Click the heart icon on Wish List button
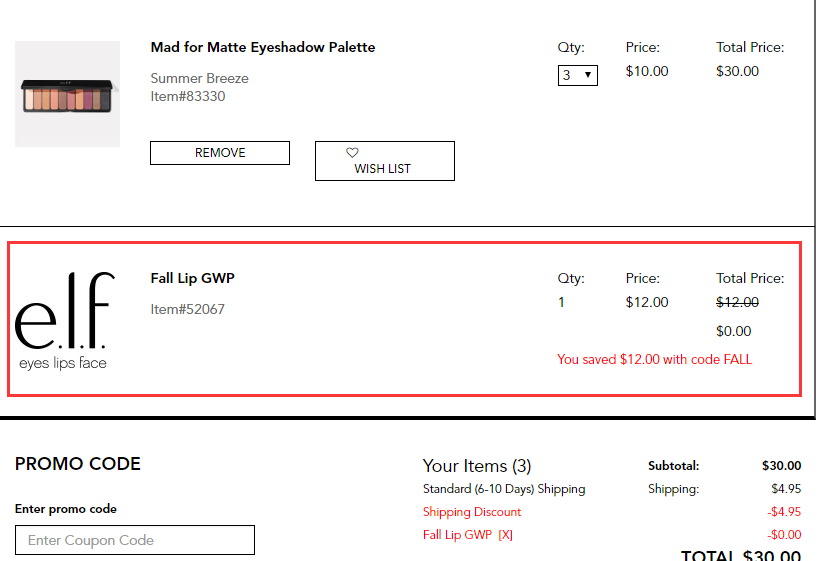 (x=352, y=152)
